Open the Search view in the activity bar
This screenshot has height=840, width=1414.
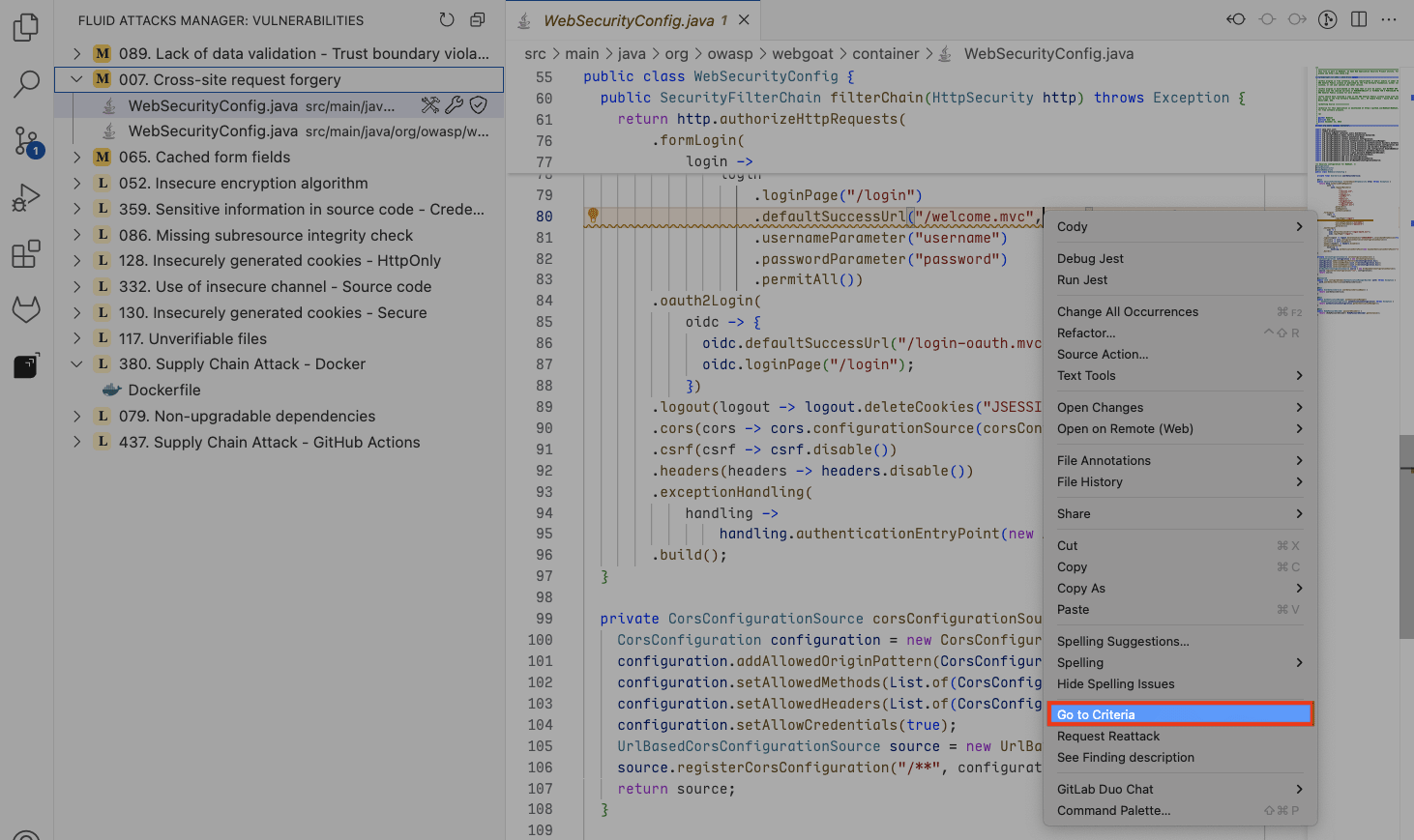[x=26, y=84]
